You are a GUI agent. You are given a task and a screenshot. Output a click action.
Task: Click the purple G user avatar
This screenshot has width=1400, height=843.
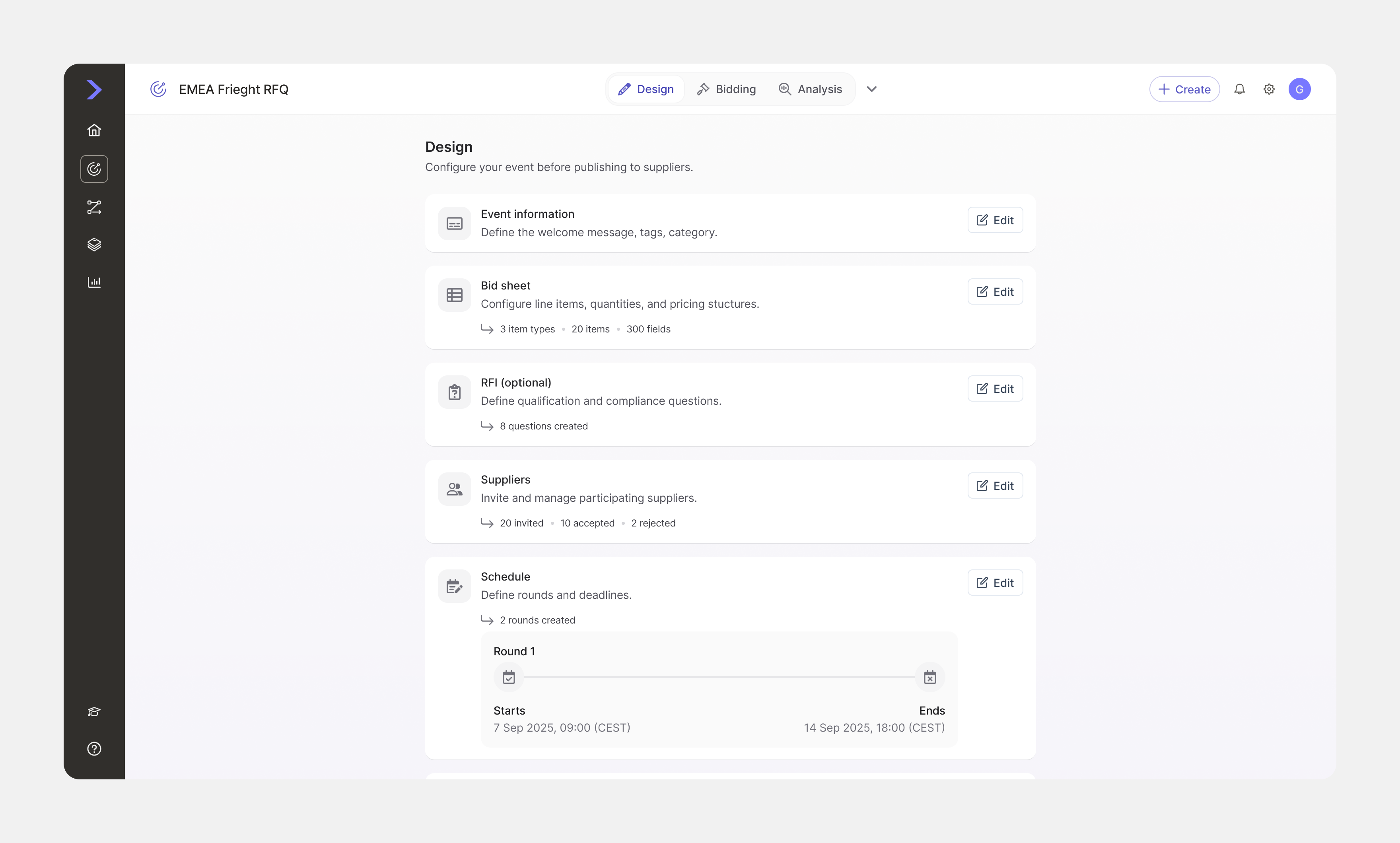[x=1299, y=89]
